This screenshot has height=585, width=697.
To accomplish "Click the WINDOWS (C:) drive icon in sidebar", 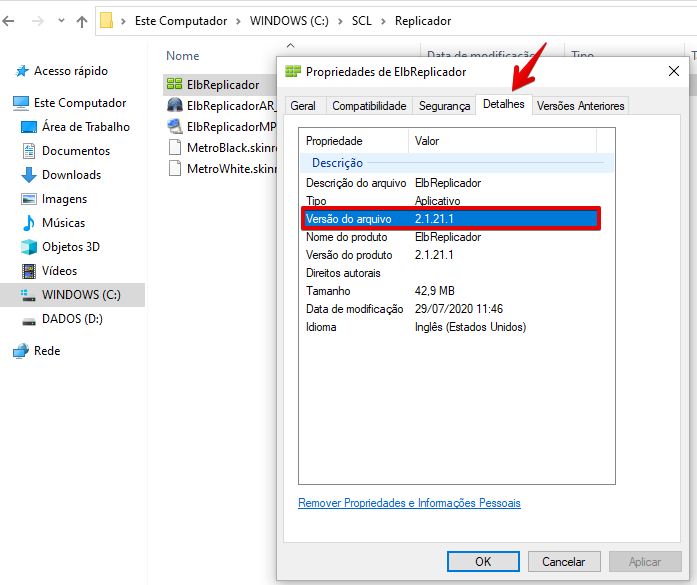I will (28, 295).
